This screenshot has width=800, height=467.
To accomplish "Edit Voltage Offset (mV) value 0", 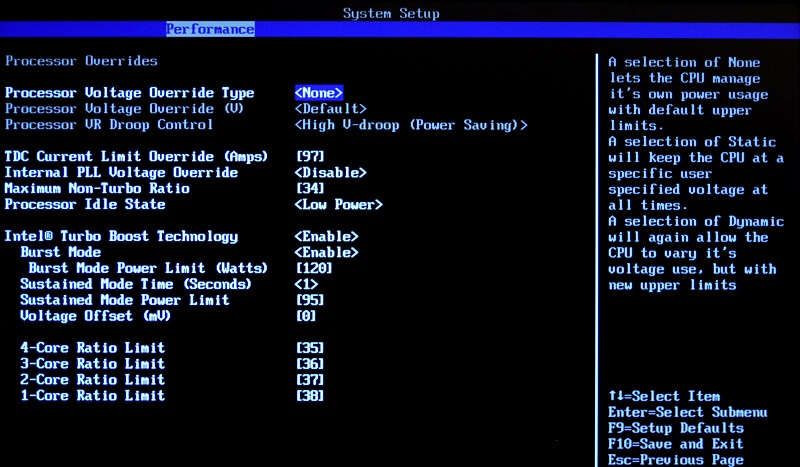I will pyautogui.click(x=306, y=317).
